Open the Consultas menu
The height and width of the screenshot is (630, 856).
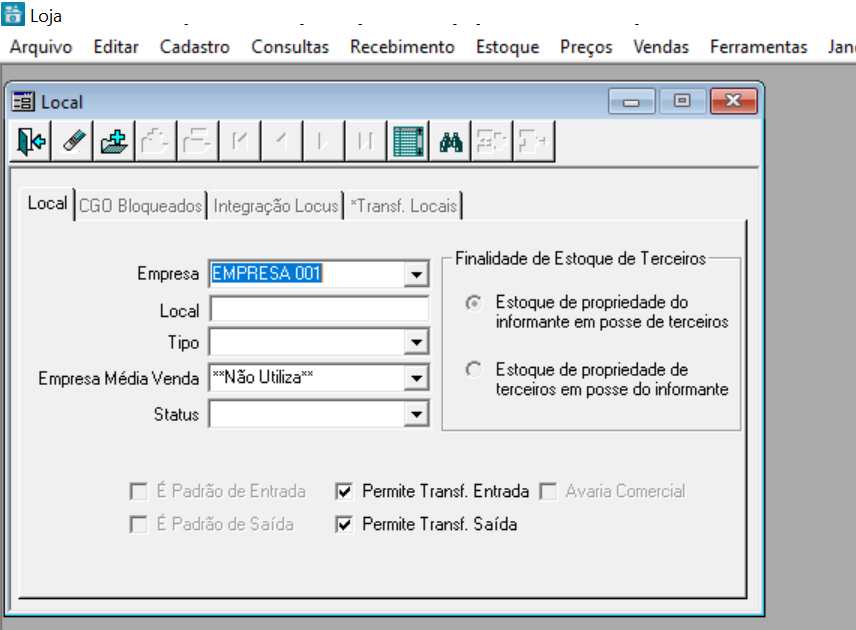coord(290,47)
